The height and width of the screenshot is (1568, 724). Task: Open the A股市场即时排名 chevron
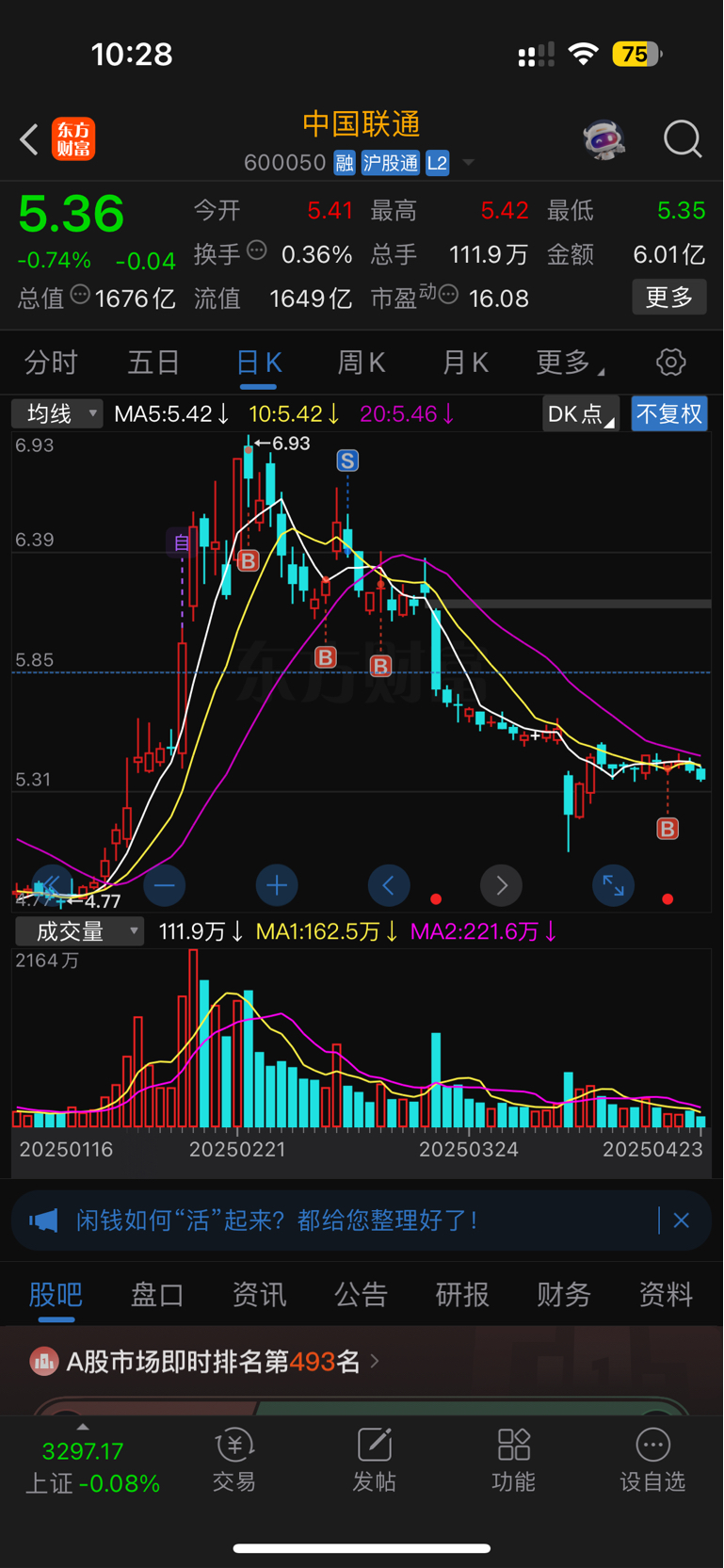pyautogui.click(x=375, y=1361)
